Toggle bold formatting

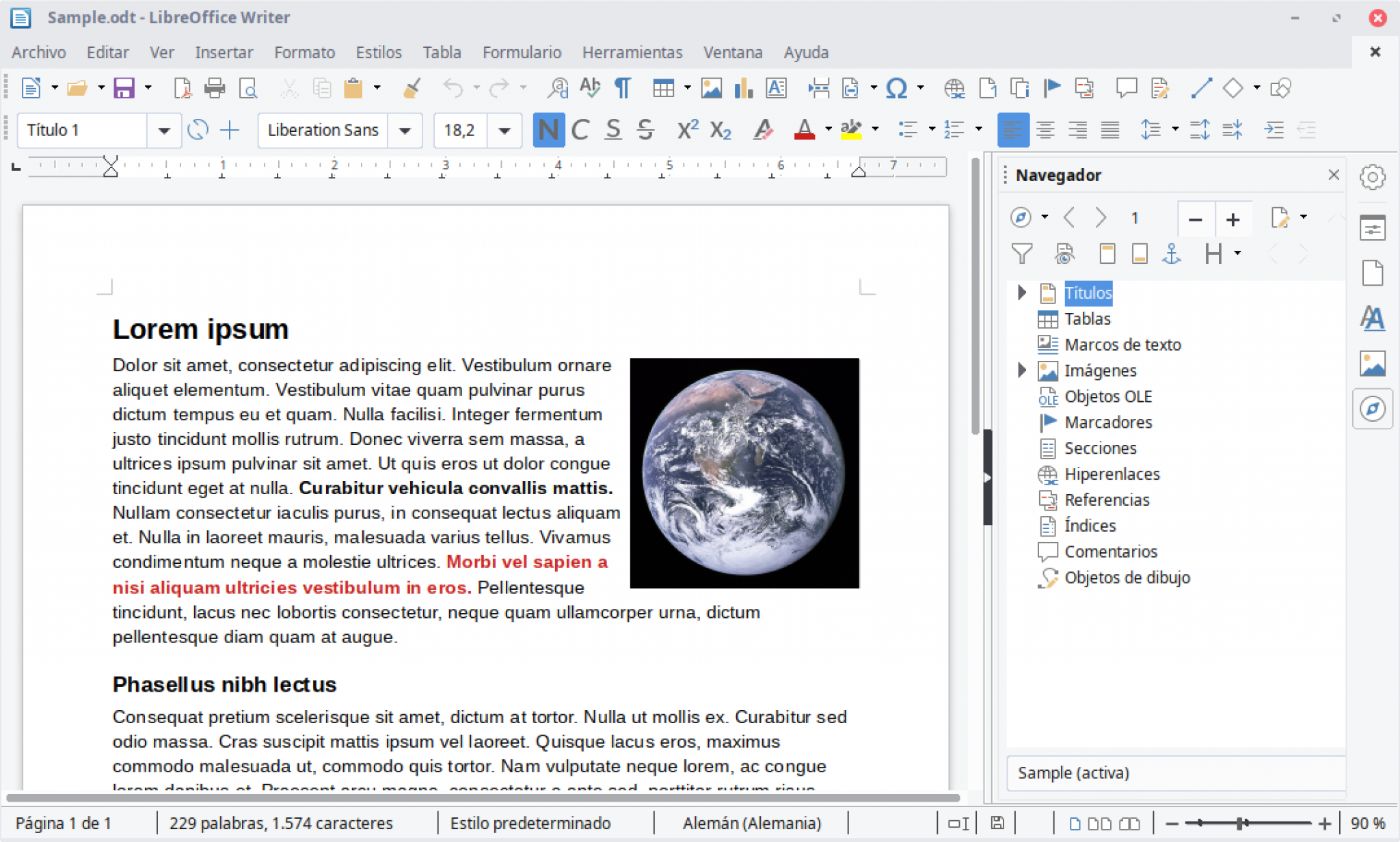[x=548, y=130]
